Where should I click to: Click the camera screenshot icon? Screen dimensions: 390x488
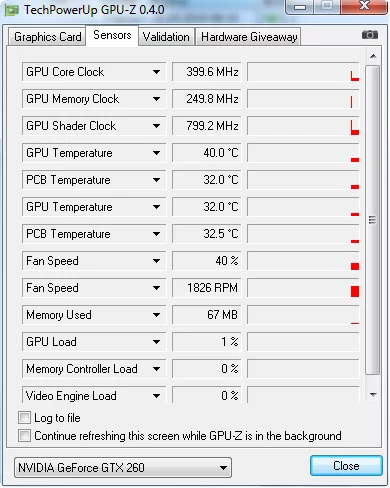[x=370, y=35]
